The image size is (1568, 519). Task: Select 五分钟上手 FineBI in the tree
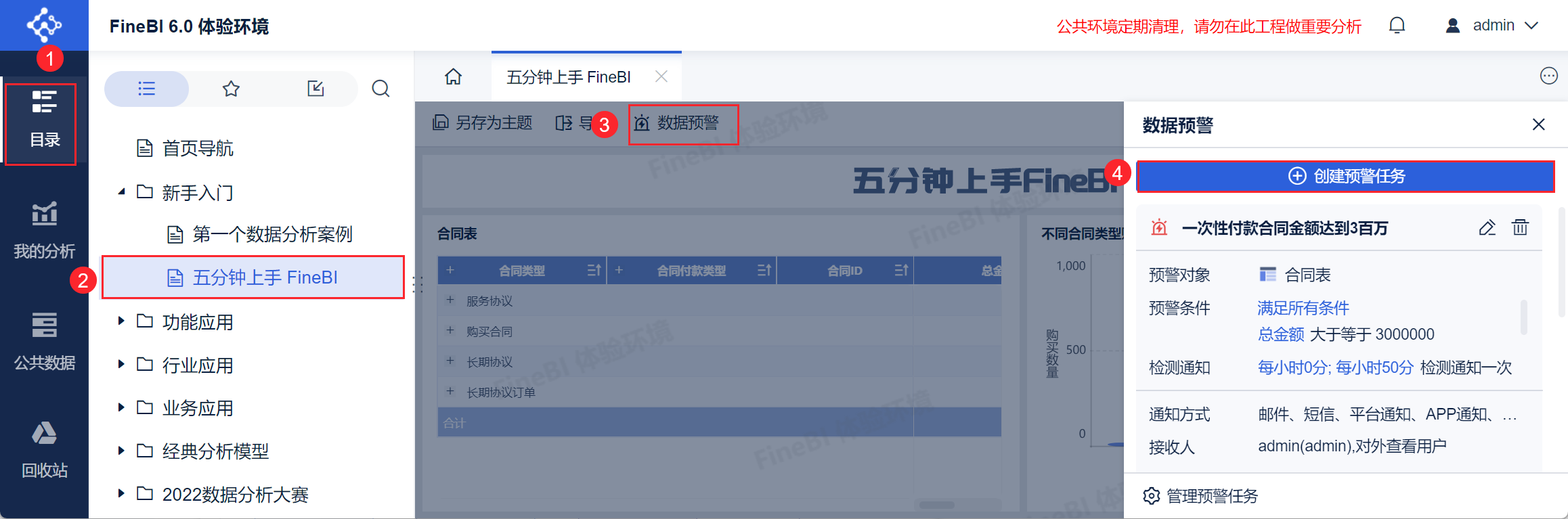click(253, 277)
